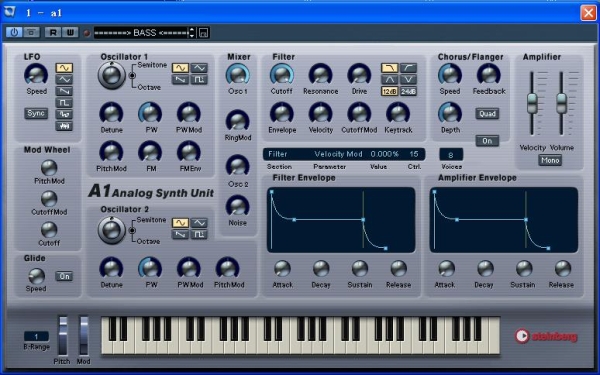Select the LFO sine waveform icon

64,68
